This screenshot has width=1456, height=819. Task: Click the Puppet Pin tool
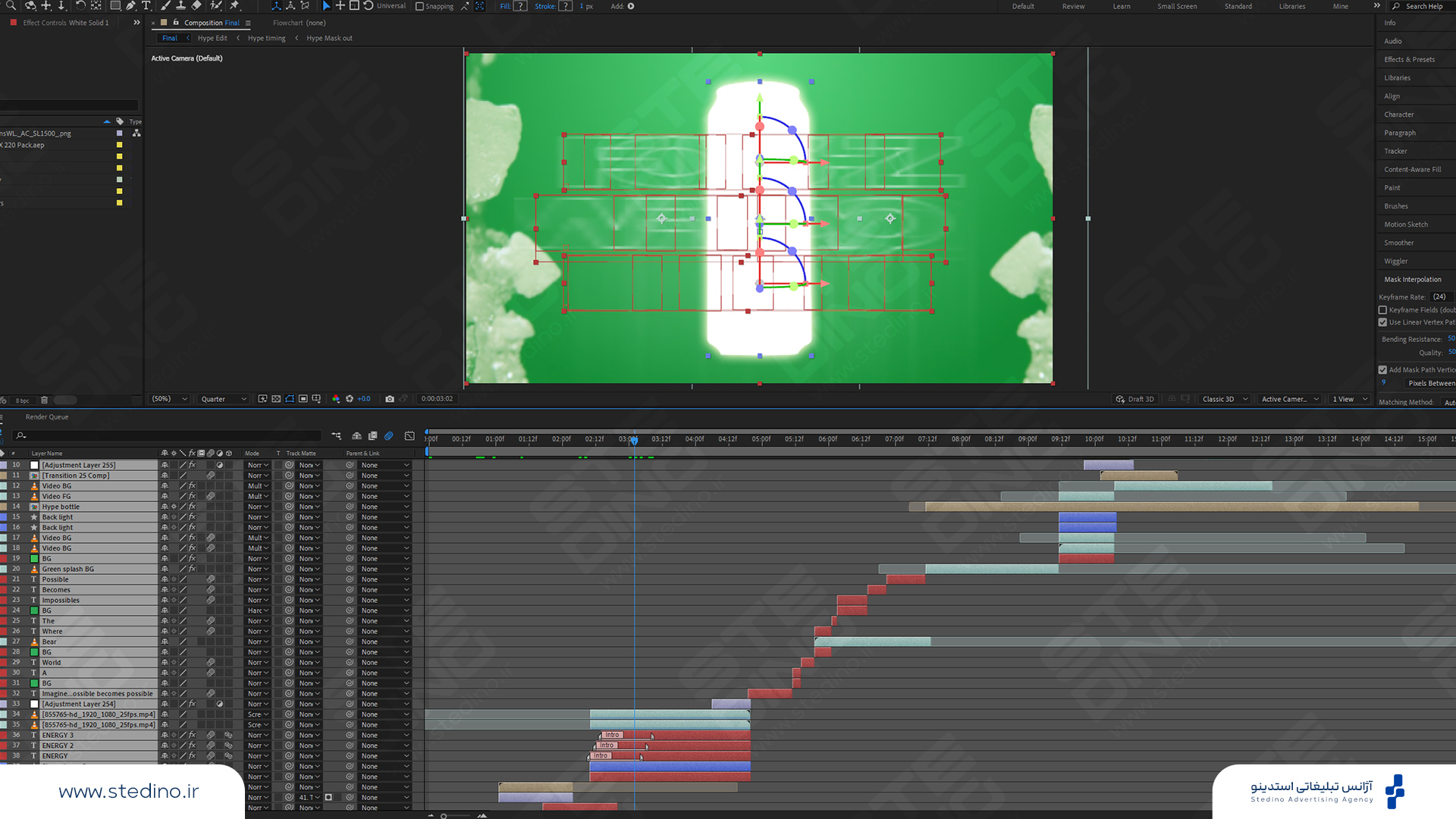(x=234, y=5)
